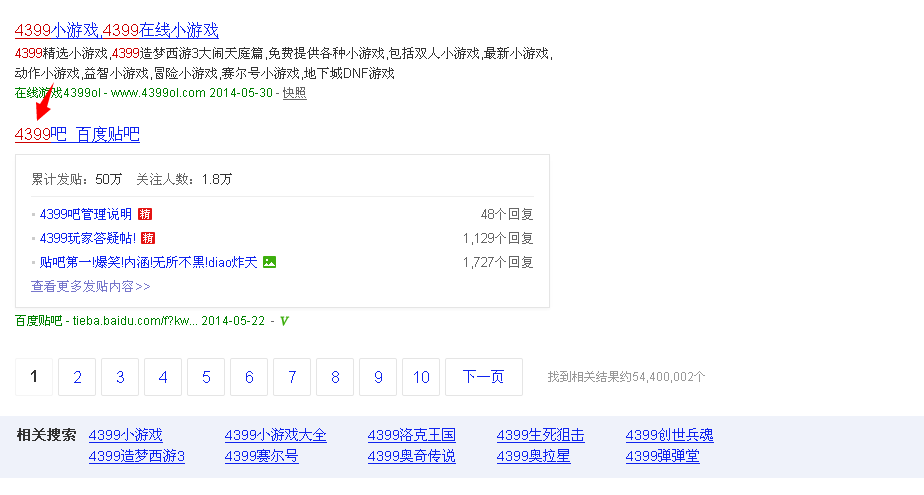
Task: Open the 4399玩家答疑帖! thread
Action: (x=88, y=238)
